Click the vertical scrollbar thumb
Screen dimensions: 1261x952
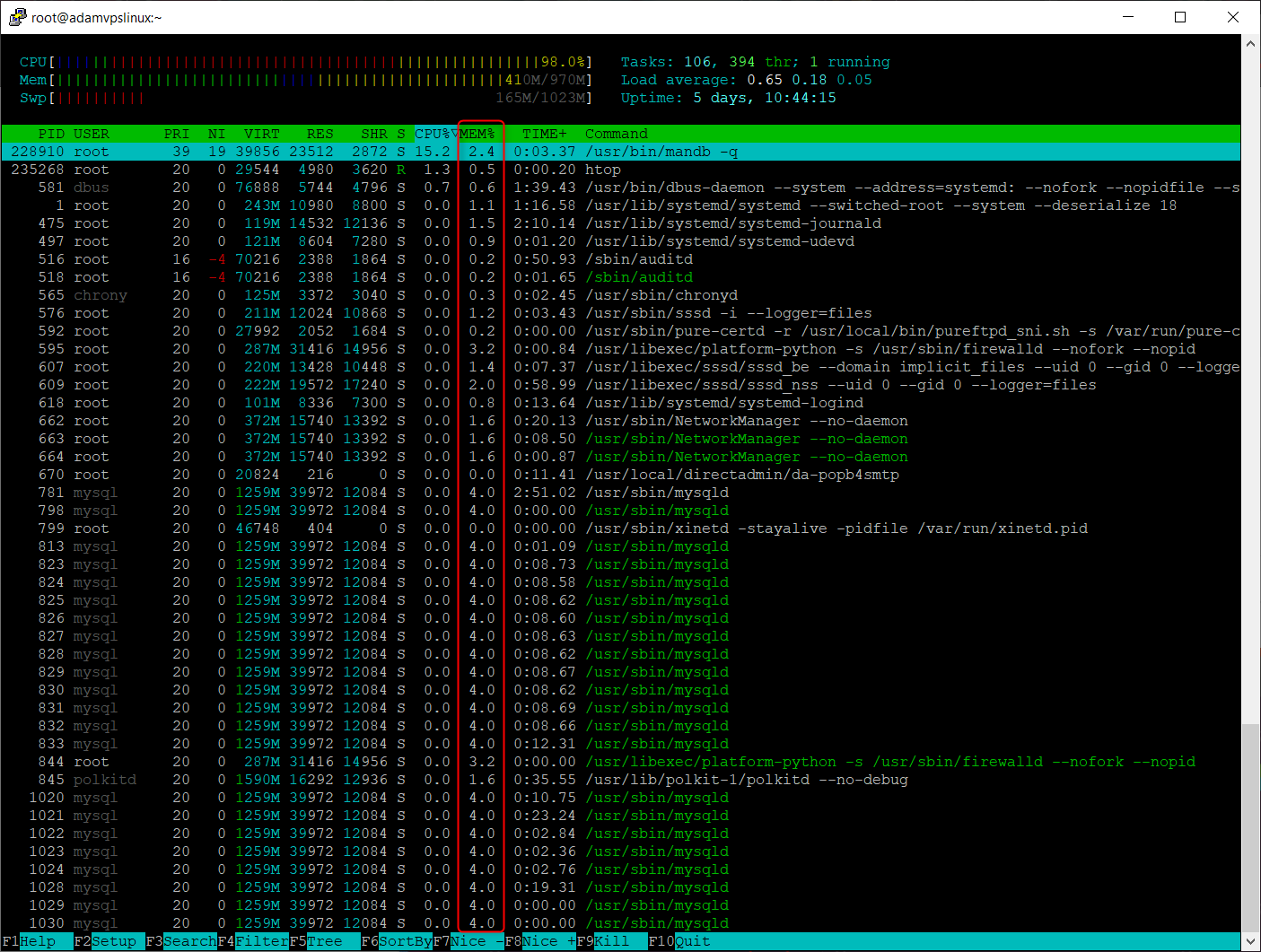(x=1251, y=826)
